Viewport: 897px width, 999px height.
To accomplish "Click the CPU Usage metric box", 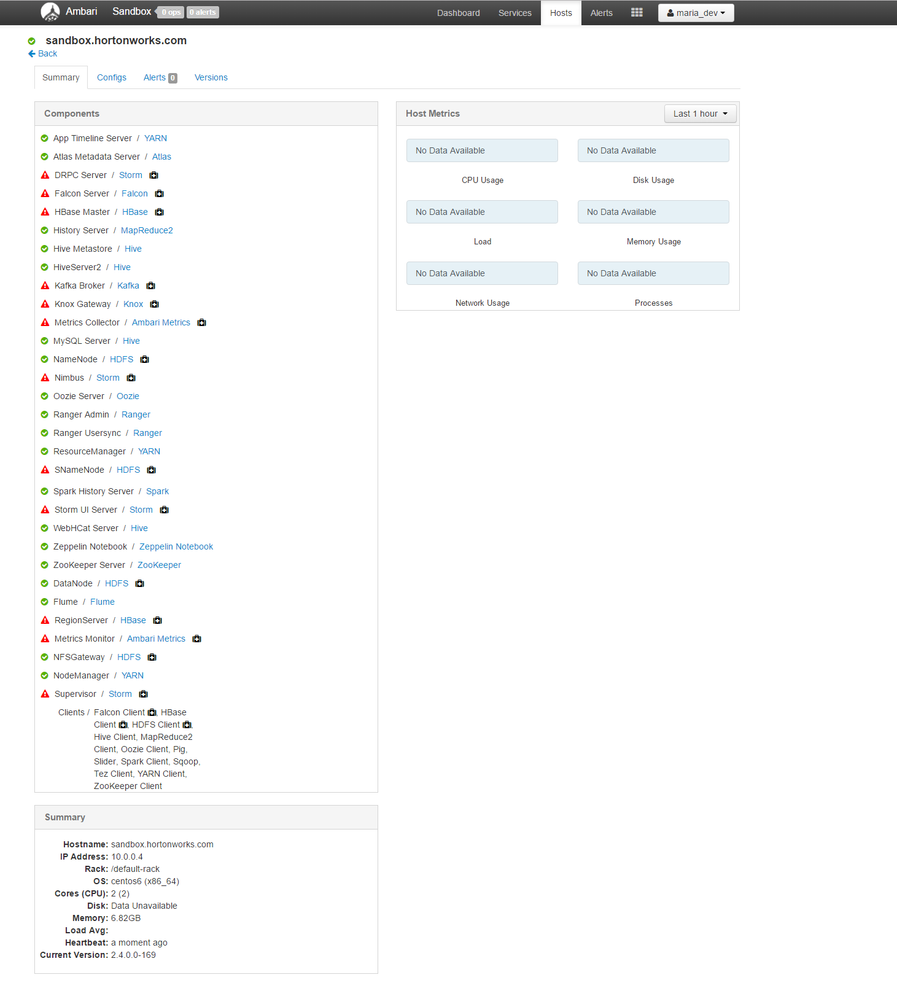I will tap(482, 151).
